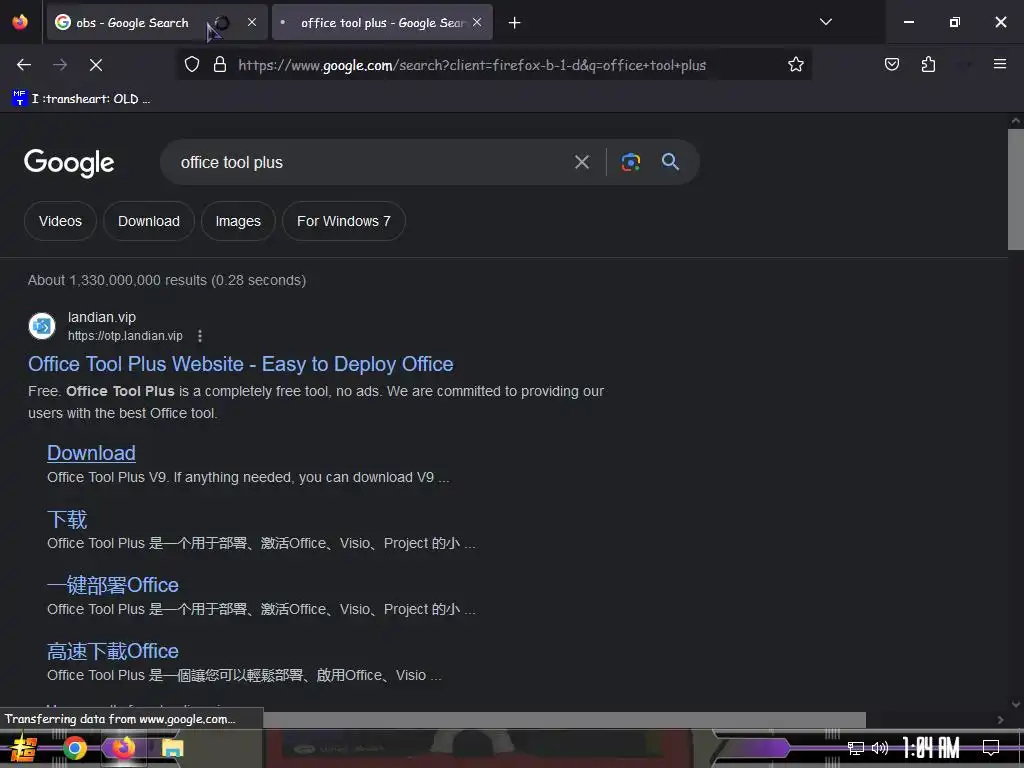The width and height of the screenshot is (1024, 768).
Task: Bookmark this page with the star icon
Action: [x=795, y=65]
